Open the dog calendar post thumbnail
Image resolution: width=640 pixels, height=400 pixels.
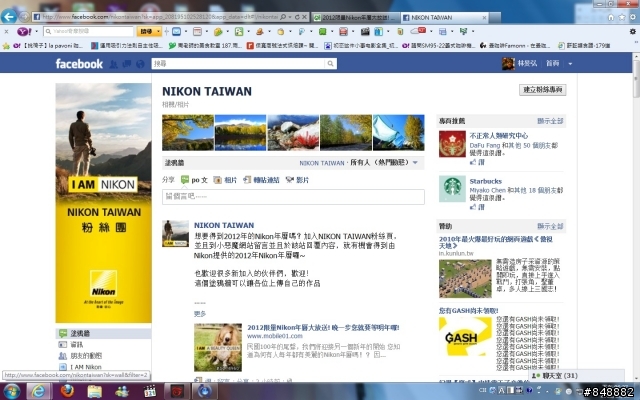(x=218, y=348)
